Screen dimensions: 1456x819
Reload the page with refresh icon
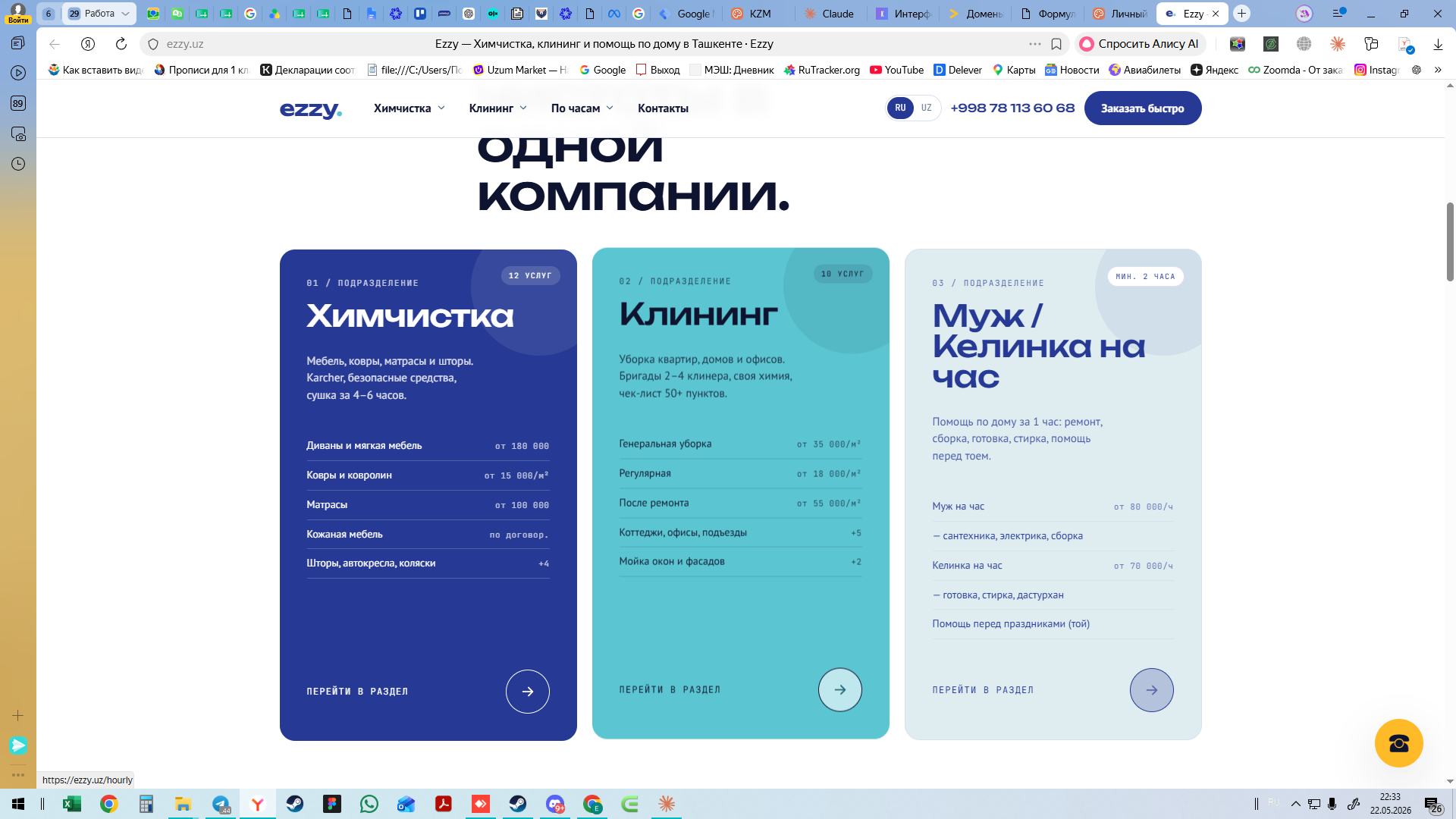(121, 44)
